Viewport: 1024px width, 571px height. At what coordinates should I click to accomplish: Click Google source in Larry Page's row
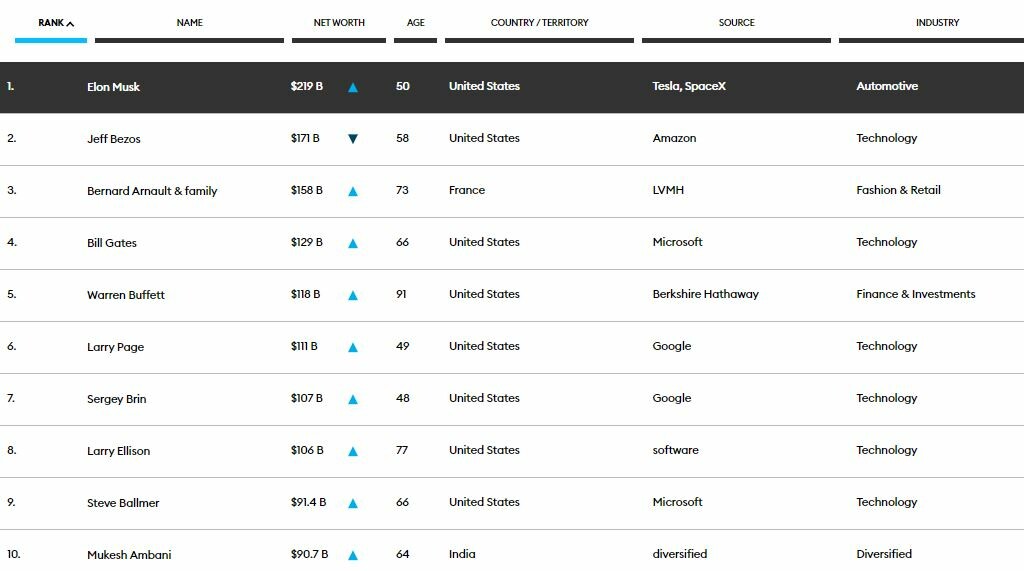672,346
